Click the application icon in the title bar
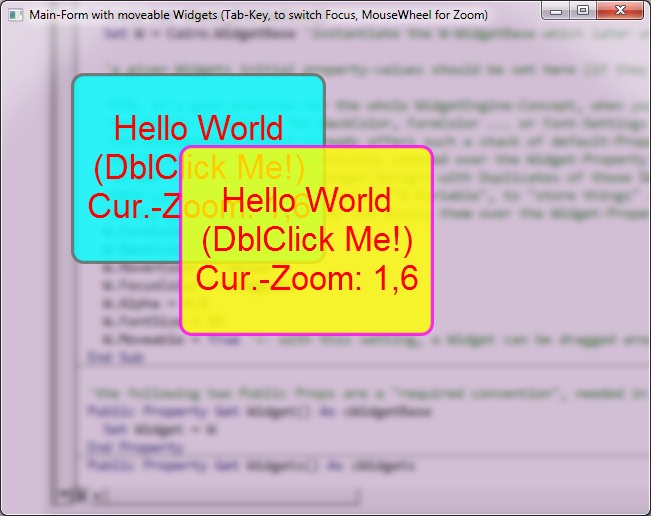 click(x=14, y=15)
